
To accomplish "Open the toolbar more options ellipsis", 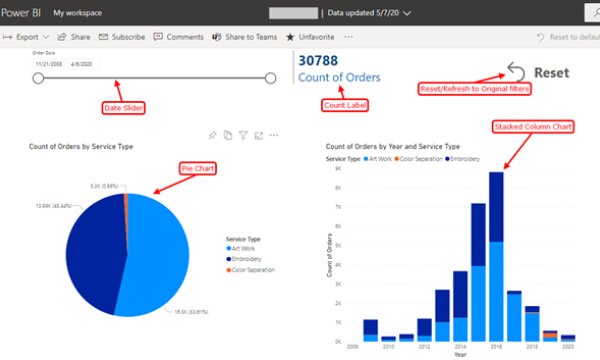I will pyautogui.click(x=348, y=37).
